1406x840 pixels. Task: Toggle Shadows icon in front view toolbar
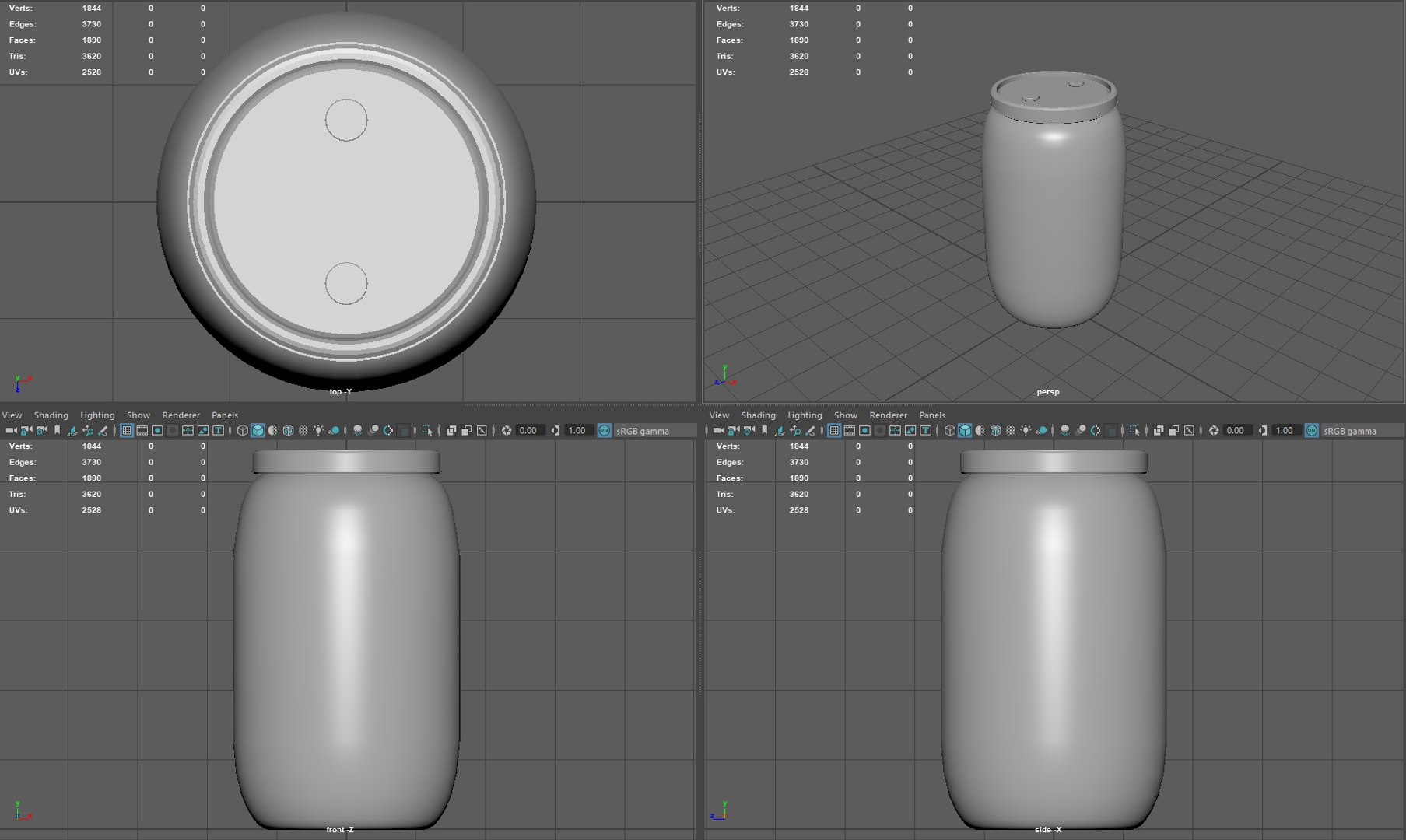point(334,430)
